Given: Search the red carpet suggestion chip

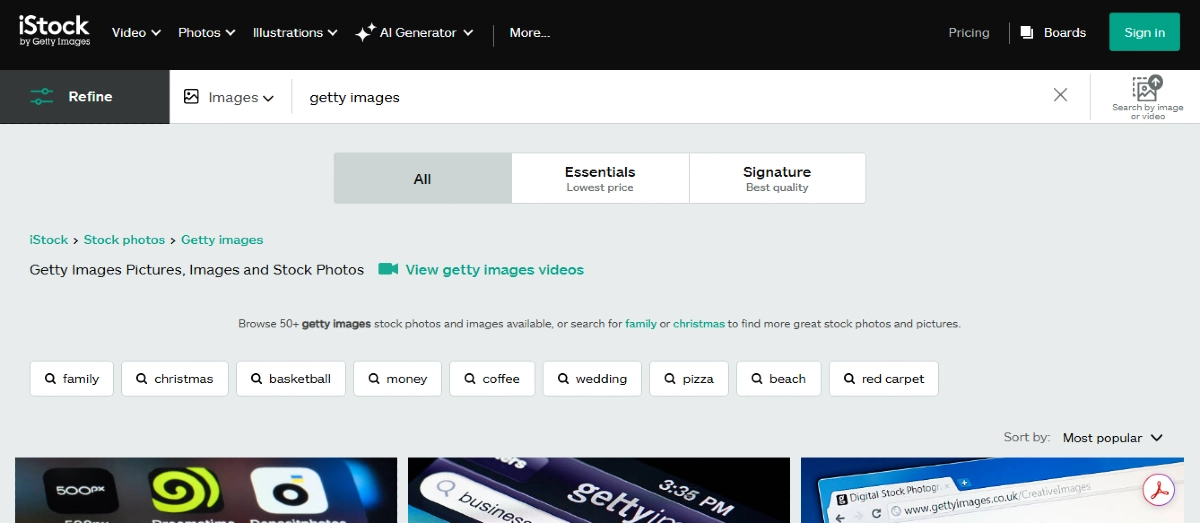Looking at the screenshot, I should [884, 379].
